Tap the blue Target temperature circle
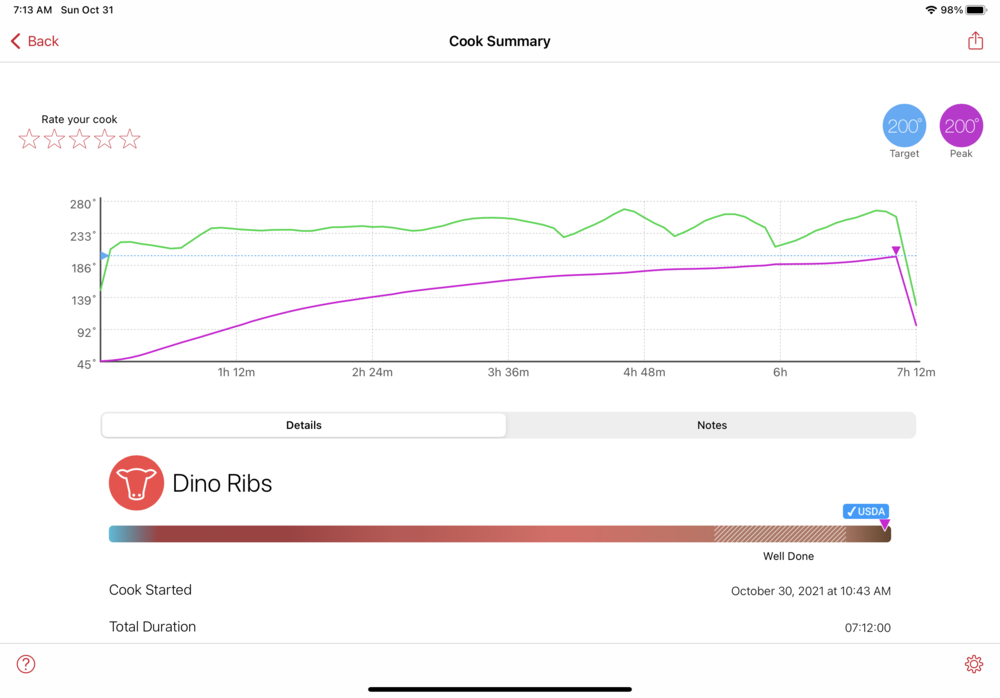Viewport: 1000px width, 698px height. (904, 126)
